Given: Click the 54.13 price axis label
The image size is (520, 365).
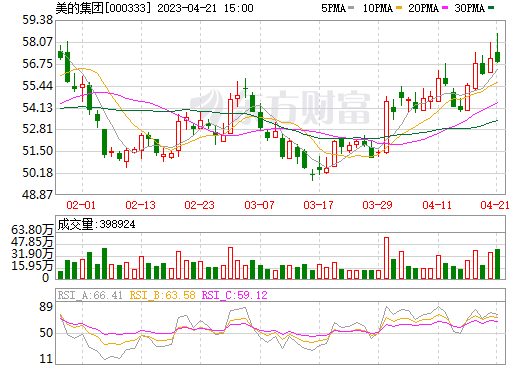Looking at the screenshot, I should point(38,108).
